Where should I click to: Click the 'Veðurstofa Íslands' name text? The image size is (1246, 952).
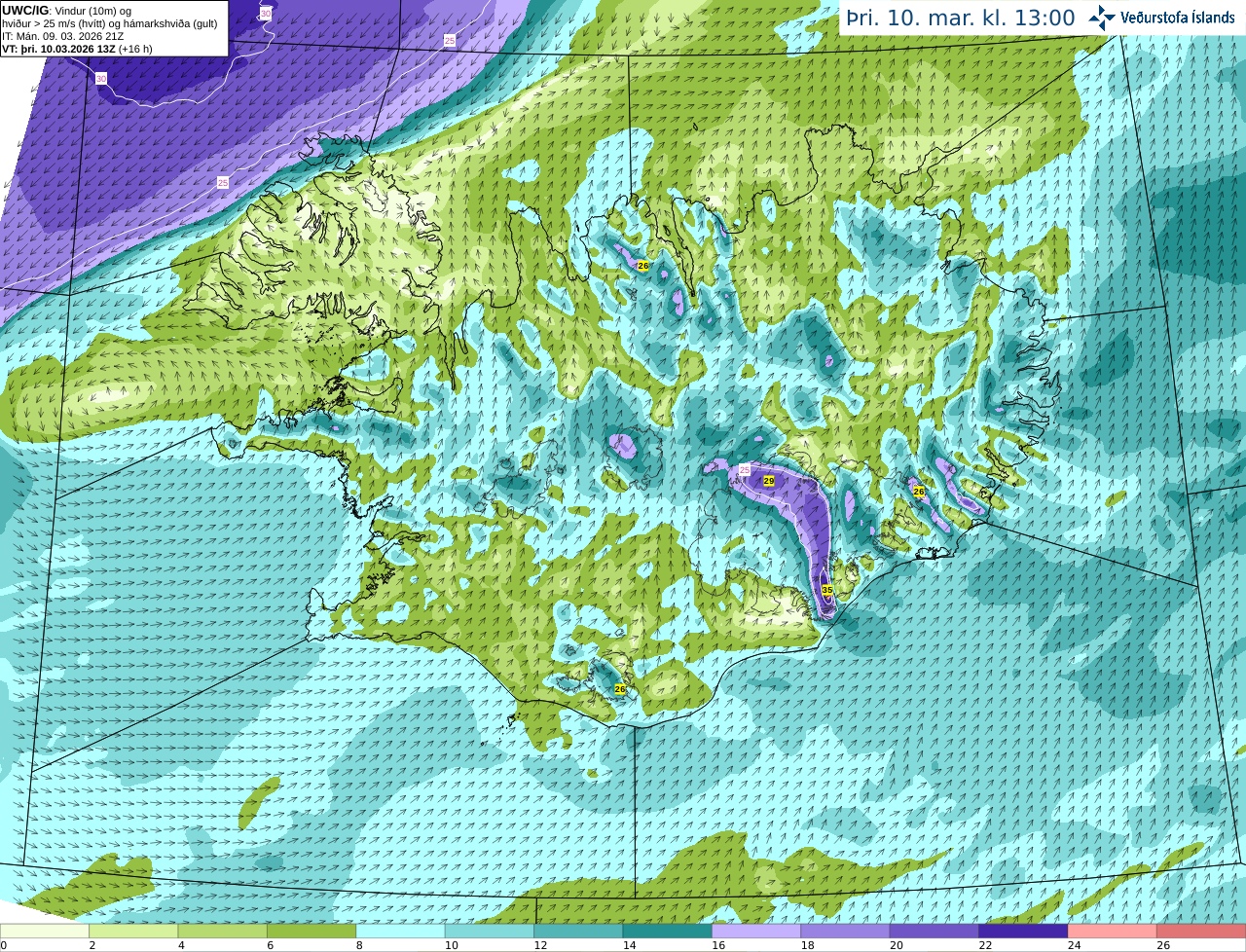point(1177,18)
